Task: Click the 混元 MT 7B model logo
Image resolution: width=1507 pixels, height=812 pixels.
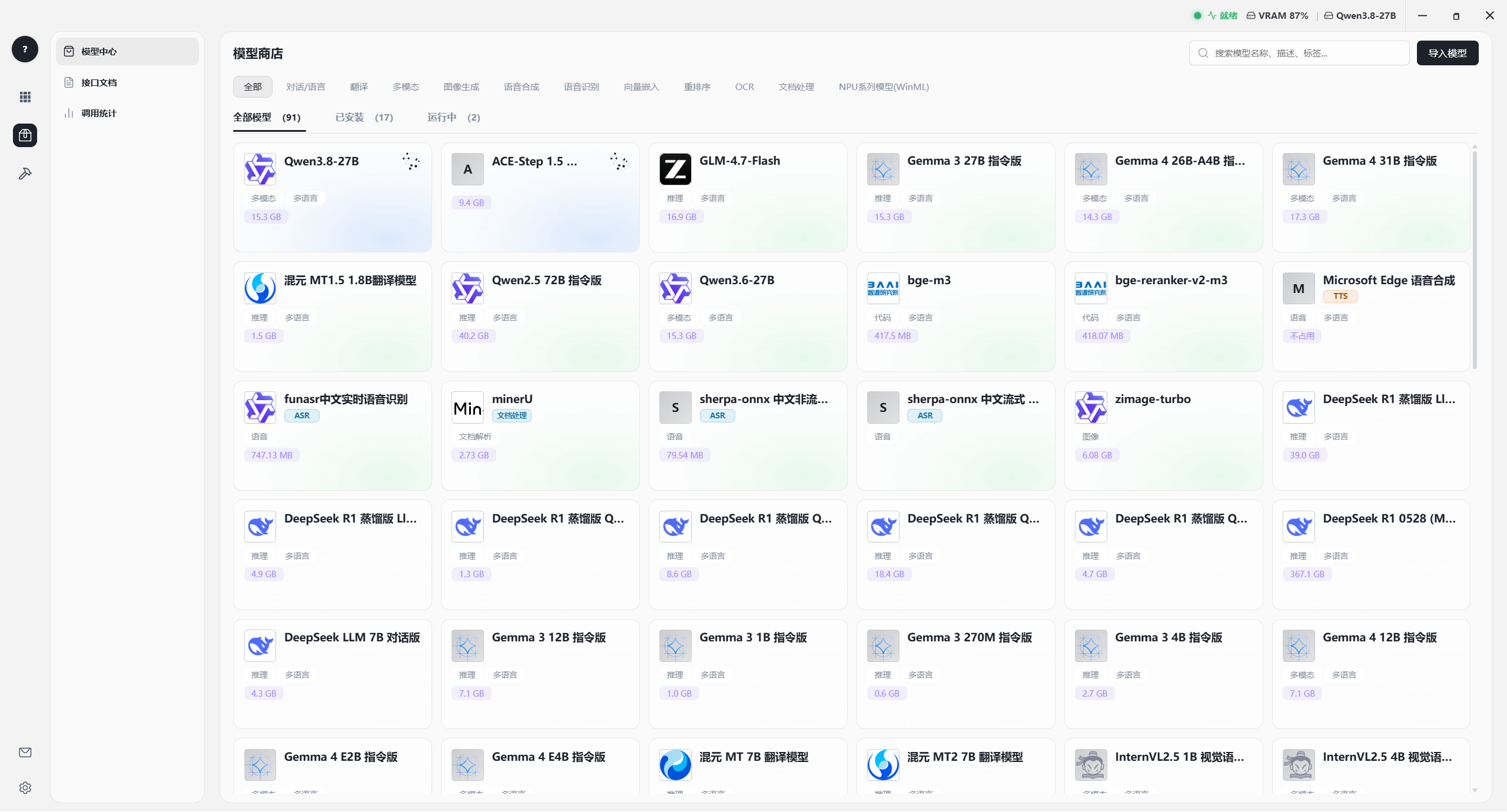Action: point(675,765)
